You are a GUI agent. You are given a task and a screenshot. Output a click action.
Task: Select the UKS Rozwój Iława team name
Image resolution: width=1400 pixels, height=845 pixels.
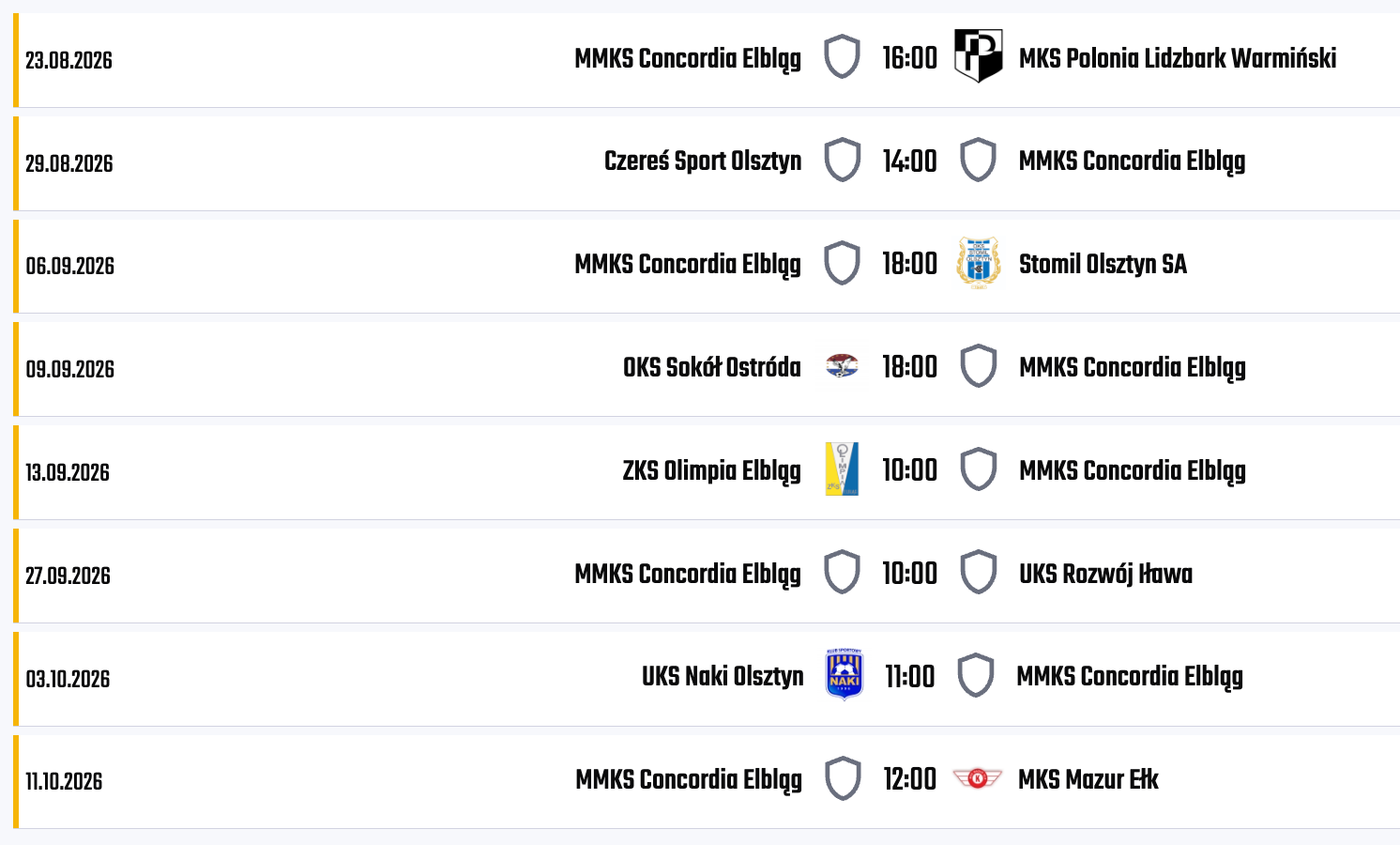[x=1105, y=574]
